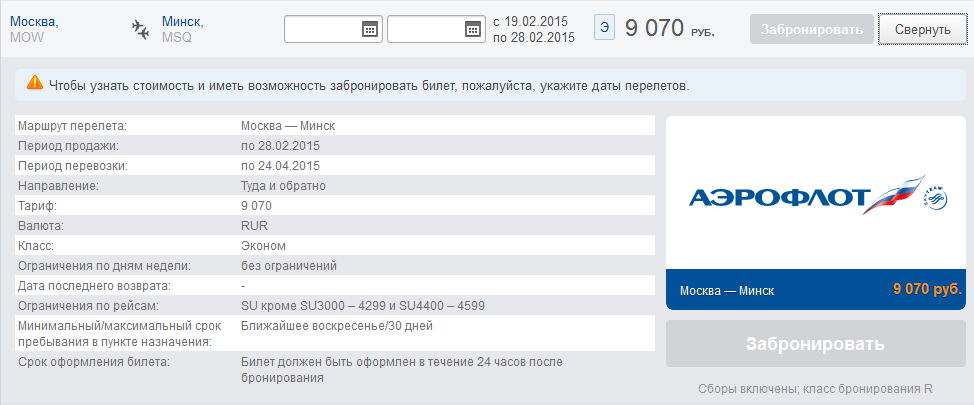The height and width of the screenshot is (405, 974).
Task: Click the airplane icon between Москва and Минск
Action: coord(141,29)
